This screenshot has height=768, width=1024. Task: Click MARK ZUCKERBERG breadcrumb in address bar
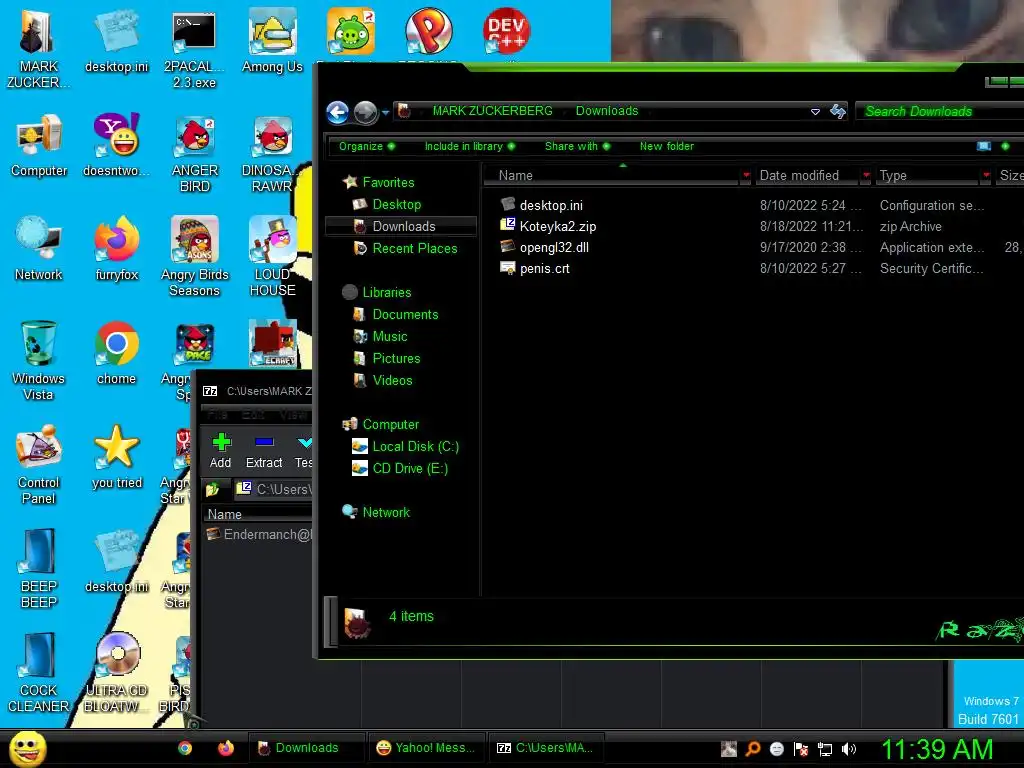[492, 111]
